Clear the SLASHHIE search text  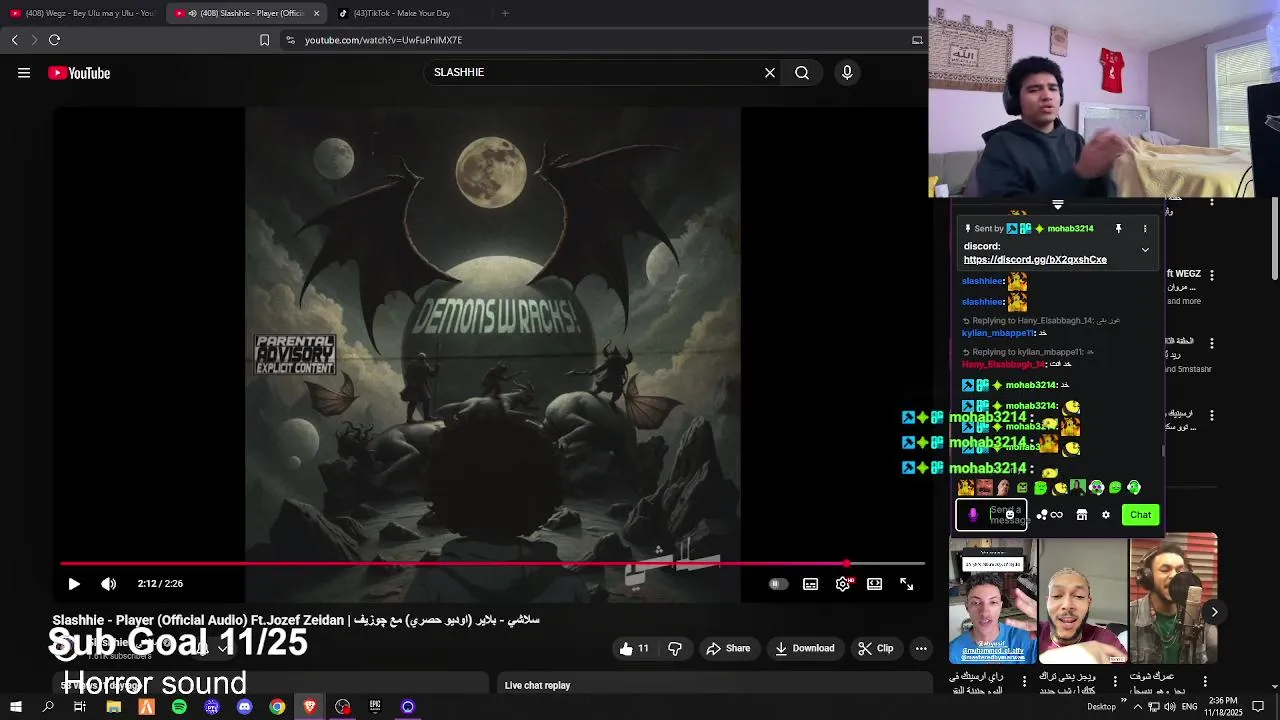[770, 73]
